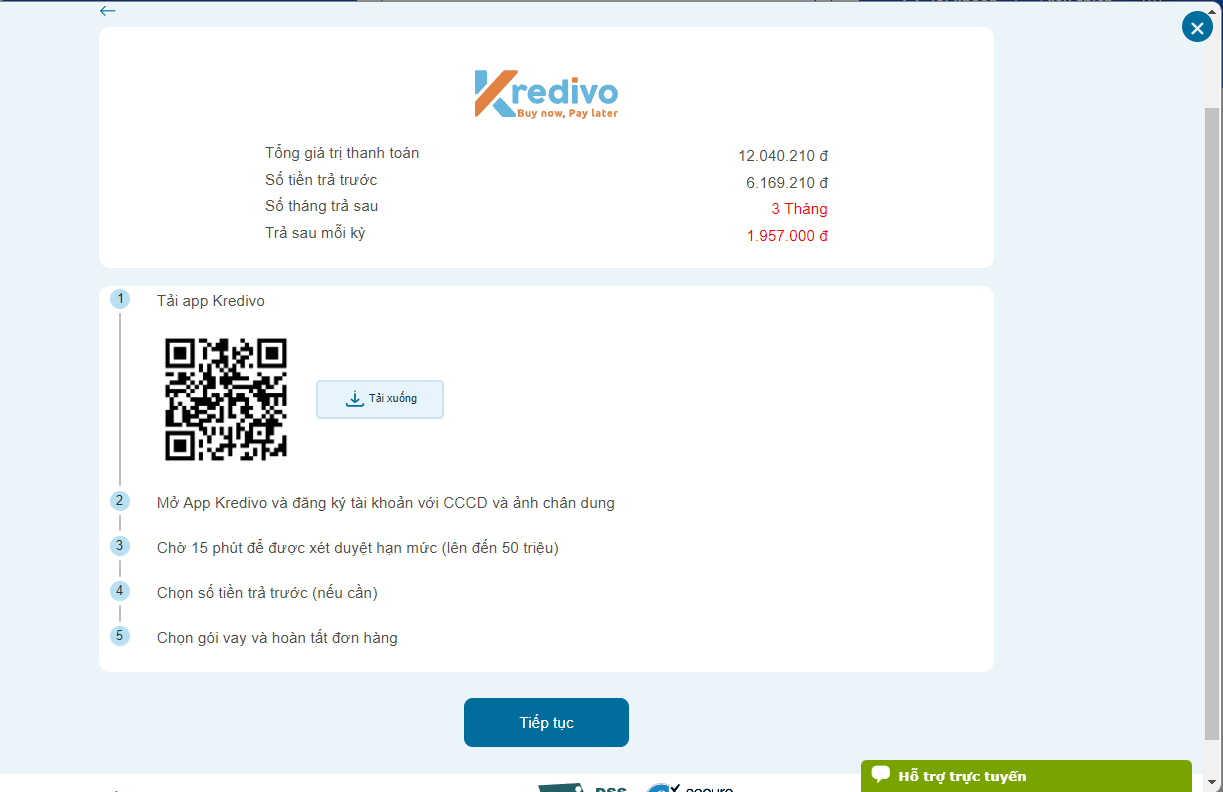Click the Tải xuống download button
This screenshot has height=792, width=1223.
(380, 399)
